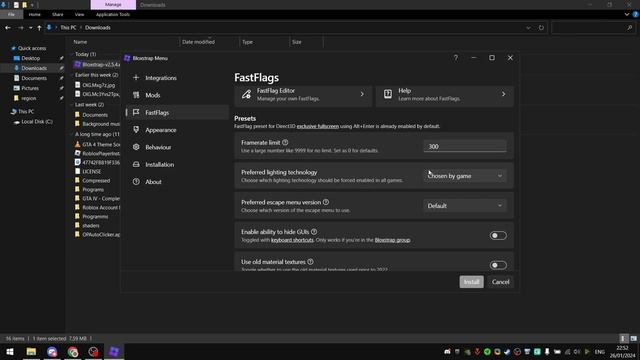Select the shaders folder in Explorer

tap(91, 225)
